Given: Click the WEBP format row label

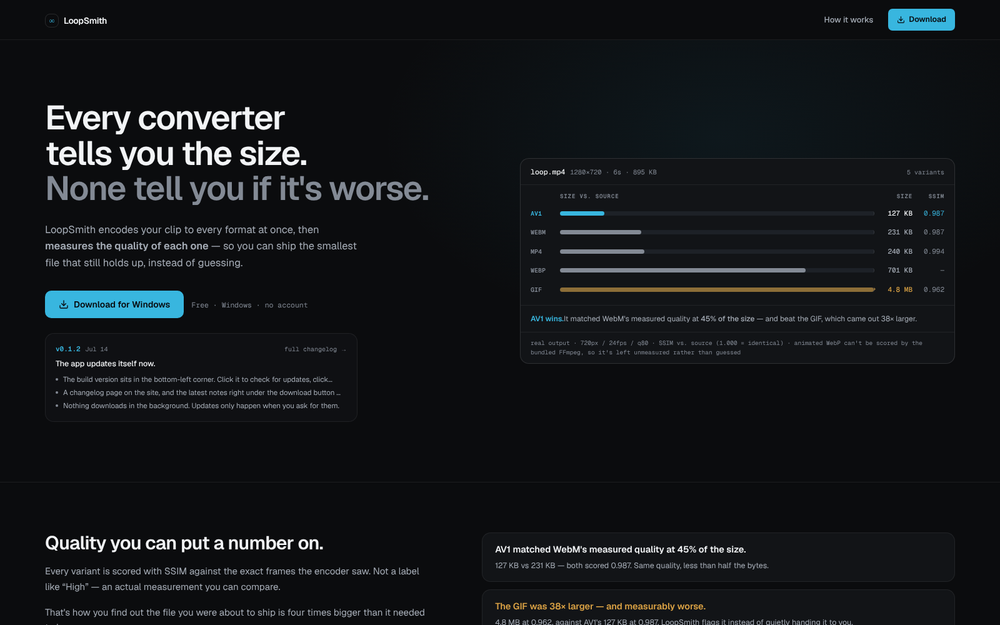Looking at the screenshot, I should [x=538, y=270].
